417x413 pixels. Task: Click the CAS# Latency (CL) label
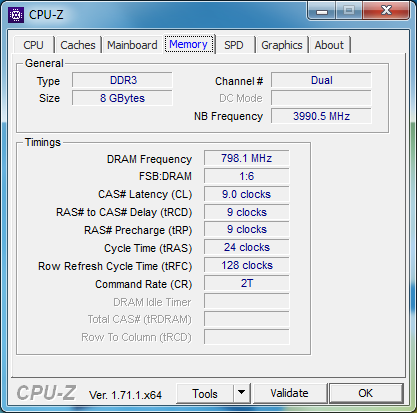coord(145,194)
